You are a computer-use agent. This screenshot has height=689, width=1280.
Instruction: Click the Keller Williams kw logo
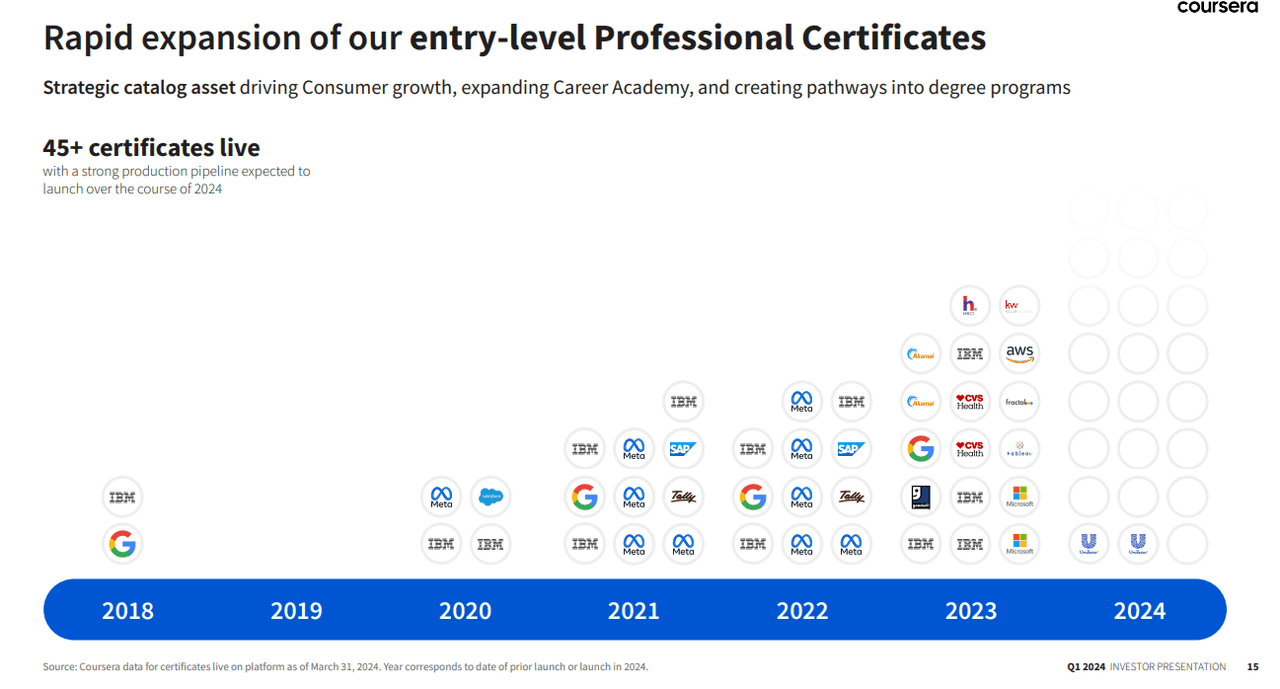(1019, 305)
